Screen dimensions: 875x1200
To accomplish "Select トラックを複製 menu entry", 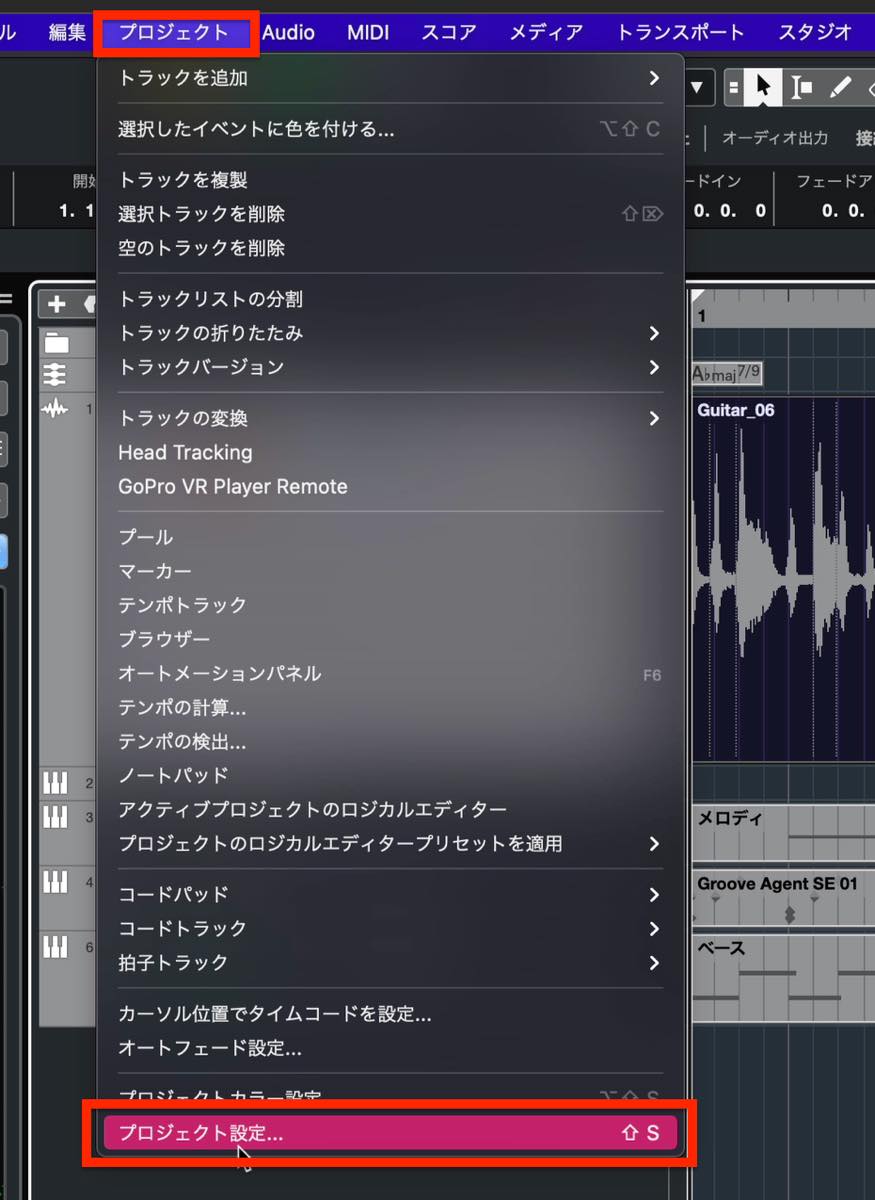I will tap(390, 180).
